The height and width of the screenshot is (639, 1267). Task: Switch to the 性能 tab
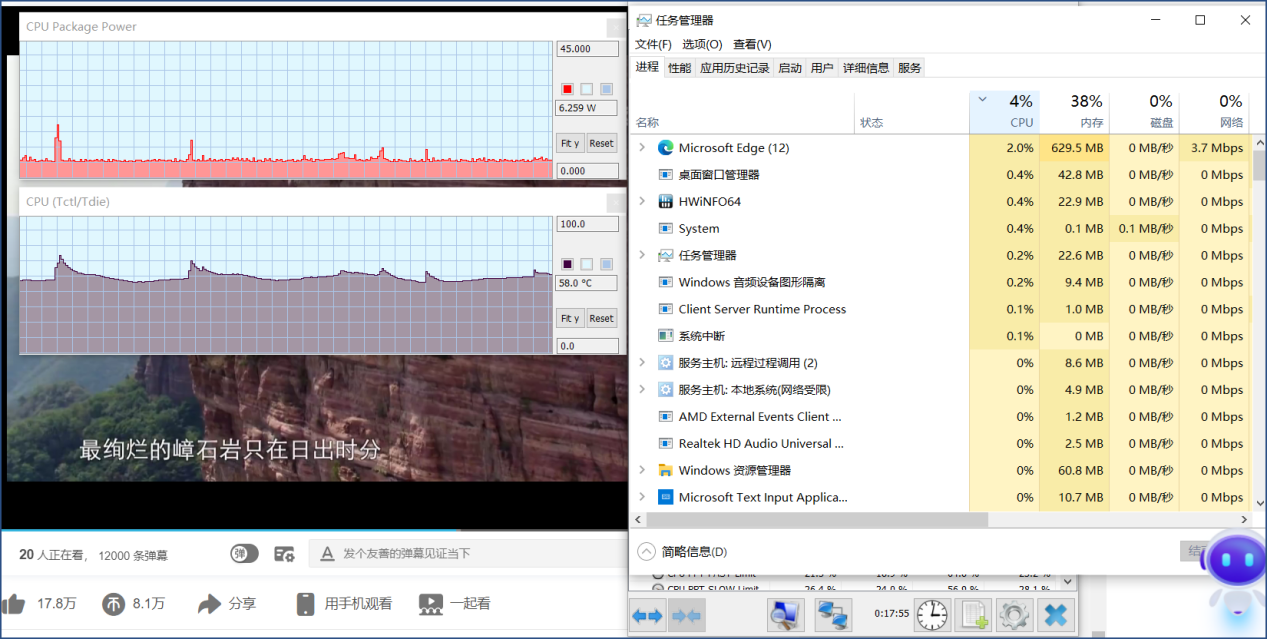tap(679, 68)
